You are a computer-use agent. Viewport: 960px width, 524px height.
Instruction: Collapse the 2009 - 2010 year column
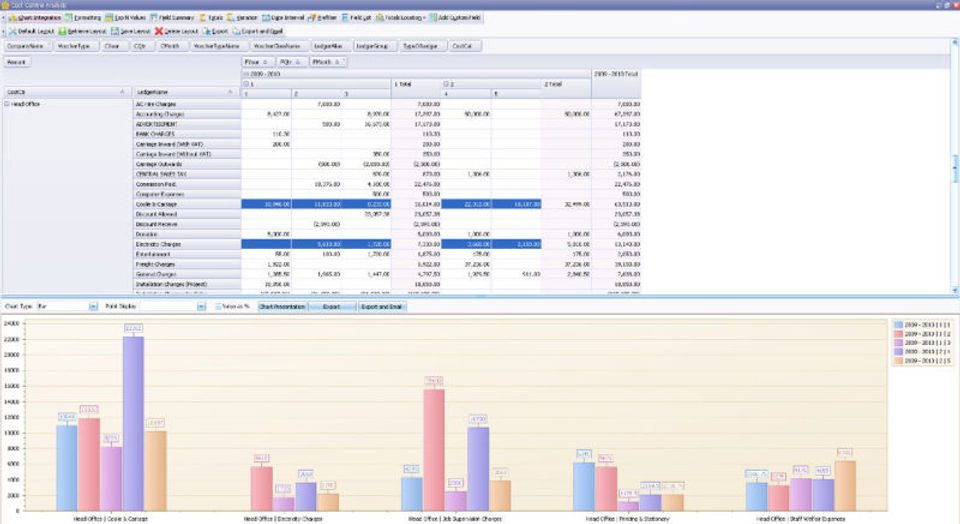pos(247,74)
